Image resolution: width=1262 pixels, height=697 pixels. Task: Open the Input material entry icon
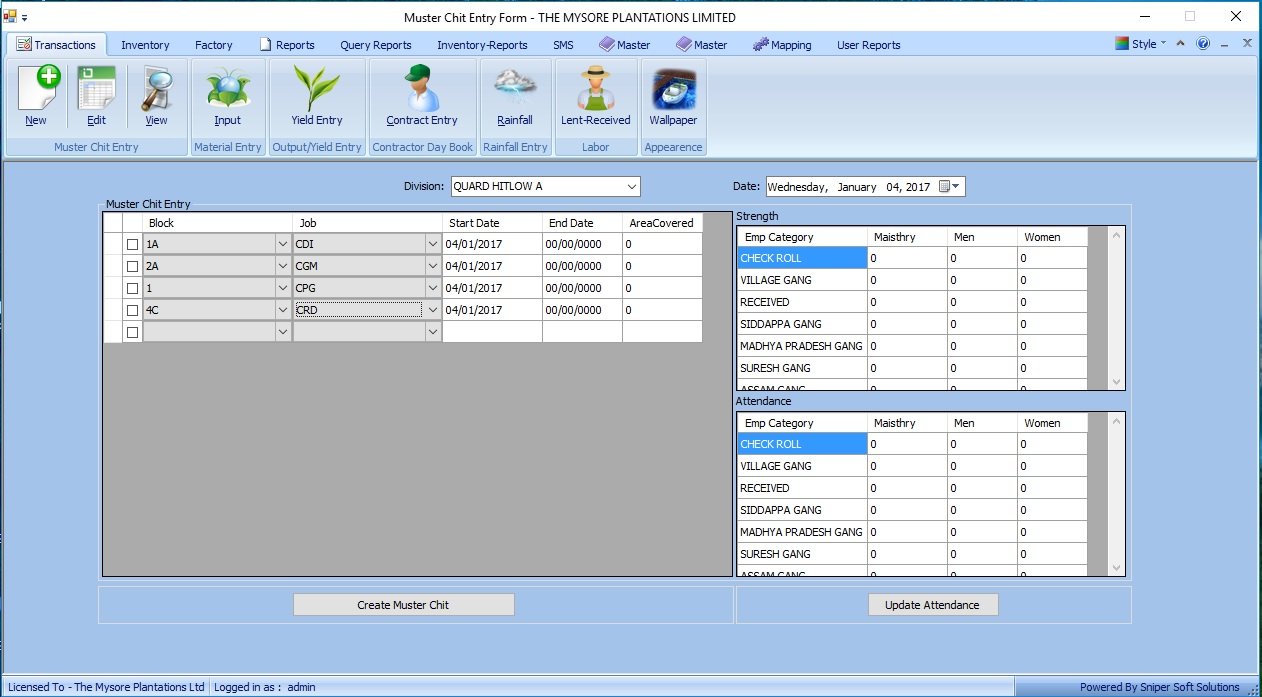pos(227,90)
